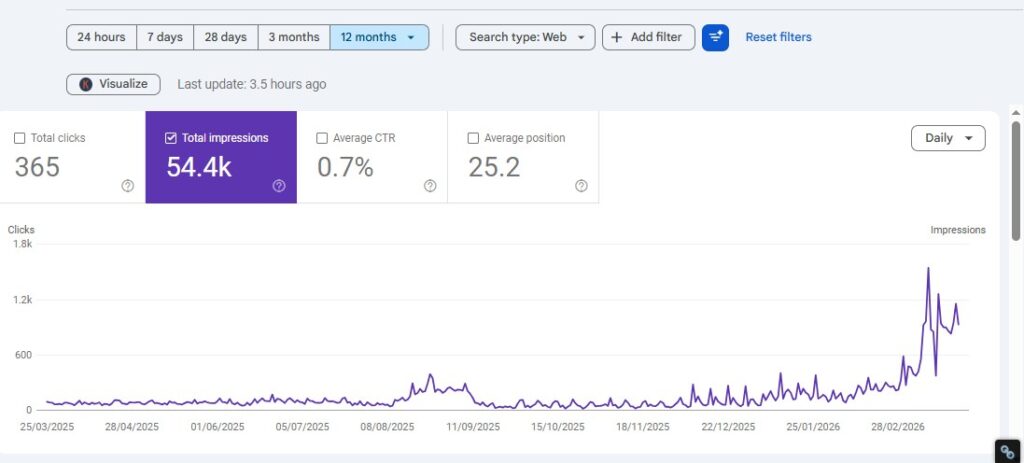Viewport: 1024px width, 463px height.
Task: Click the 1.8k y-axis label
Action: pos(23,244)
